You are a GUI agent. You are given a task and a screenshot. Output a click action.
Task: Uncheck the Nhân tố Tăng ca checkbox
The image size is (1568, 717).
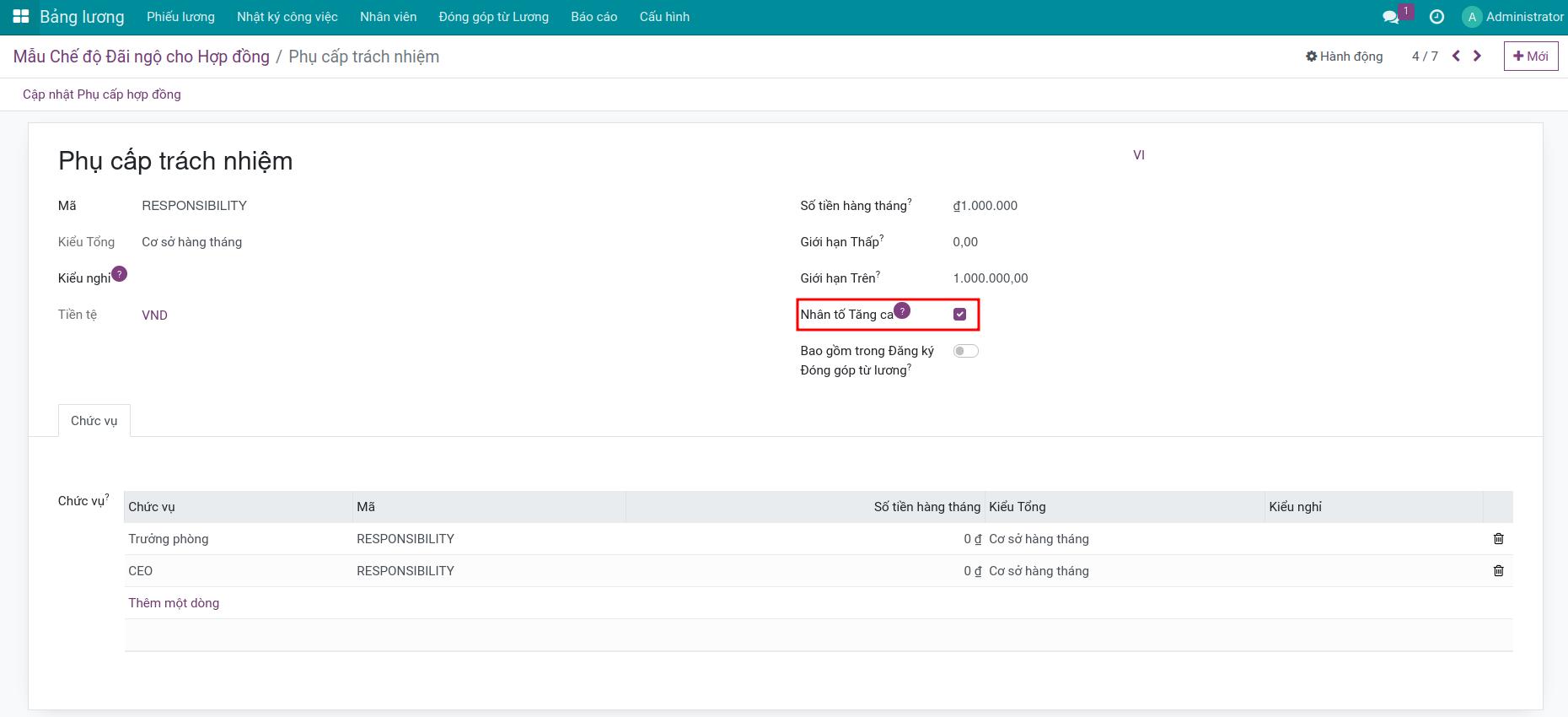coord(959,314)
